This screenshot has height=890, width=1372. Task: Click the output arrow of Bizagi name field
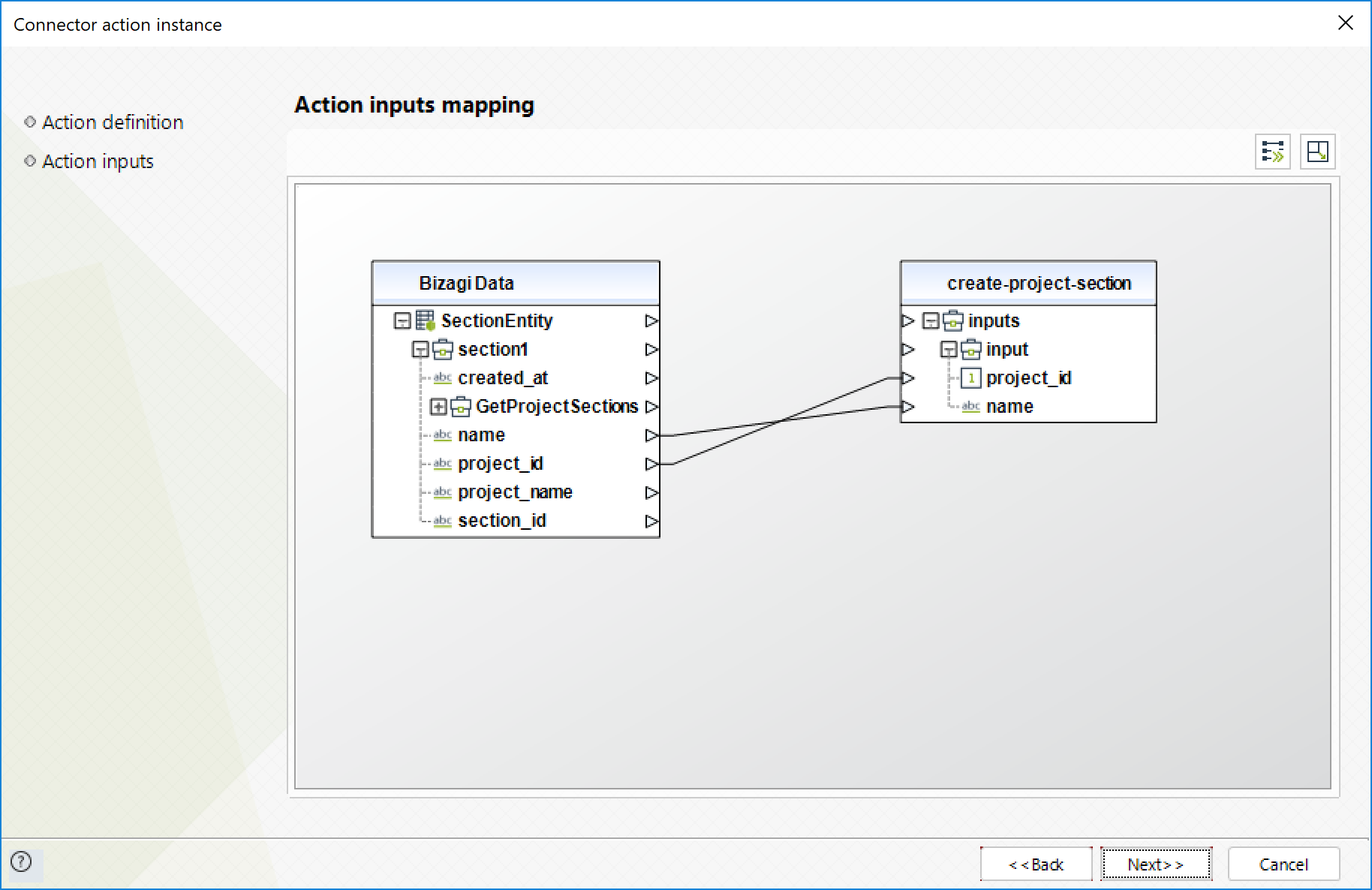click(x=651, y=435)
